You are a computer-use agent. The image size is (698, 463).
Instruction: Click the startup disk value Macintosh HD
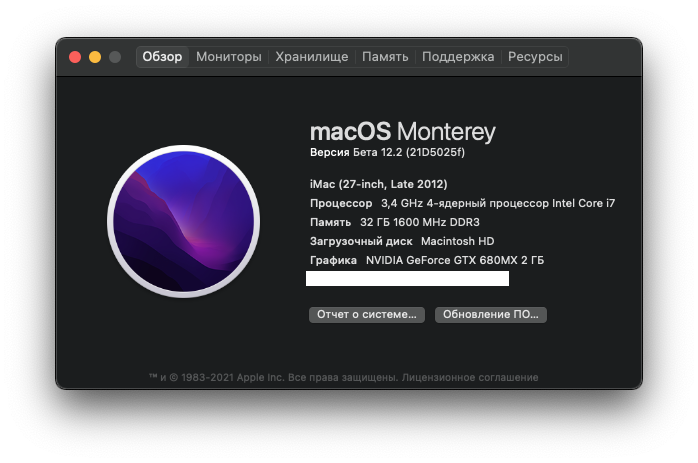(458, 241)
